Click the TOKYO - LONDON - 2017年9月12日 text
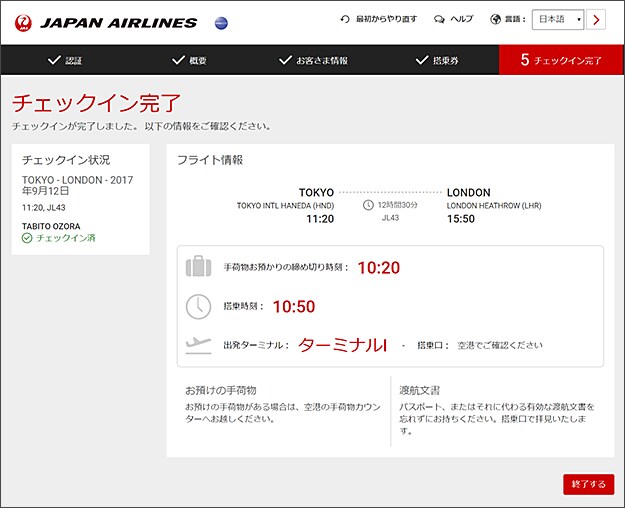The height and width of the screenshot is (508, 625). point(77,185)
